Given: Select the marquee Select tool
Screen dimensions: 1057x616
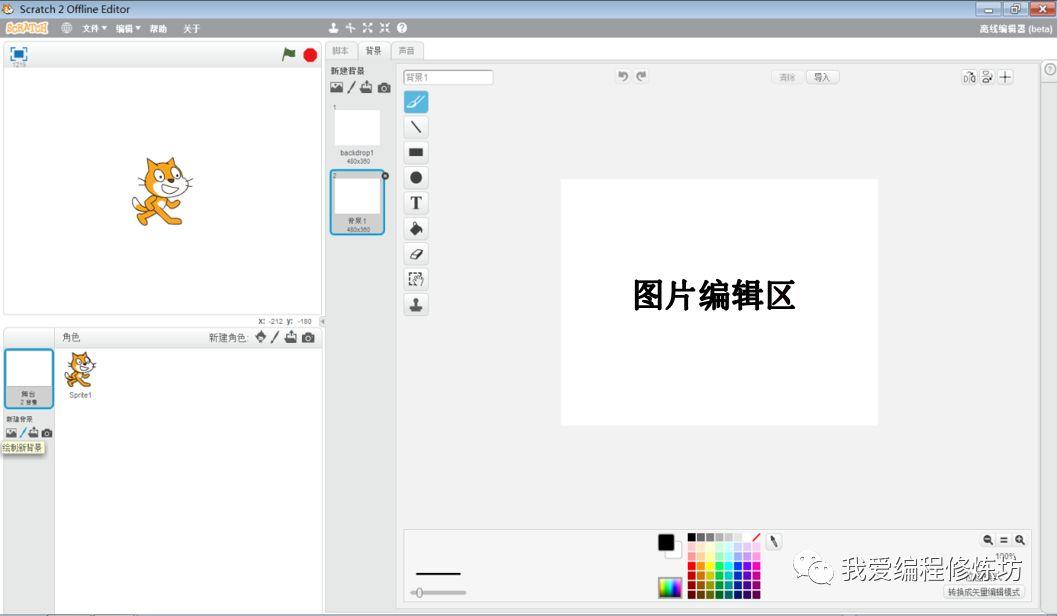Looking at the screenshot, I should point(416,279).
